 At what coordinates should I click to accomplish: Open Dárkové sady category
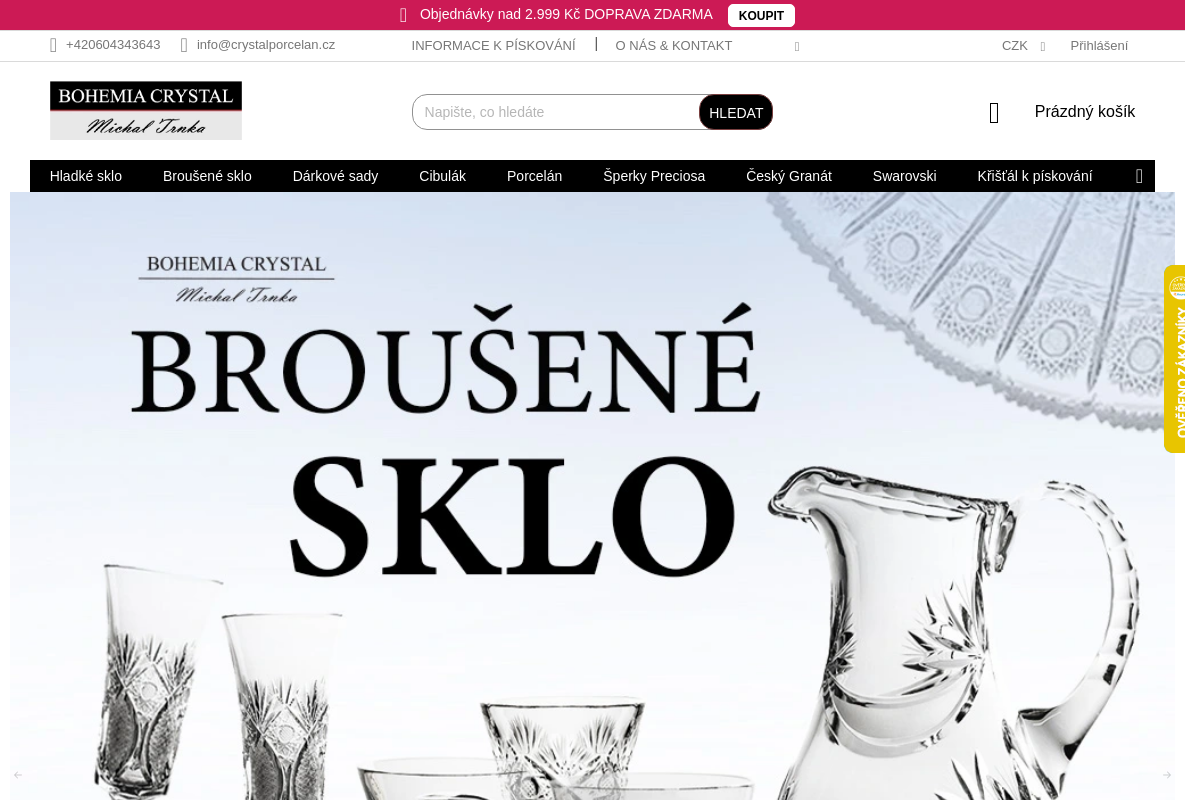(x=335, y=176)
